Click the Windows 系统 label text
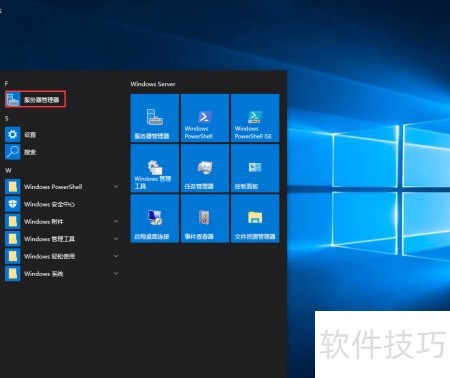The image size is (450, 378). click(44, 274)
